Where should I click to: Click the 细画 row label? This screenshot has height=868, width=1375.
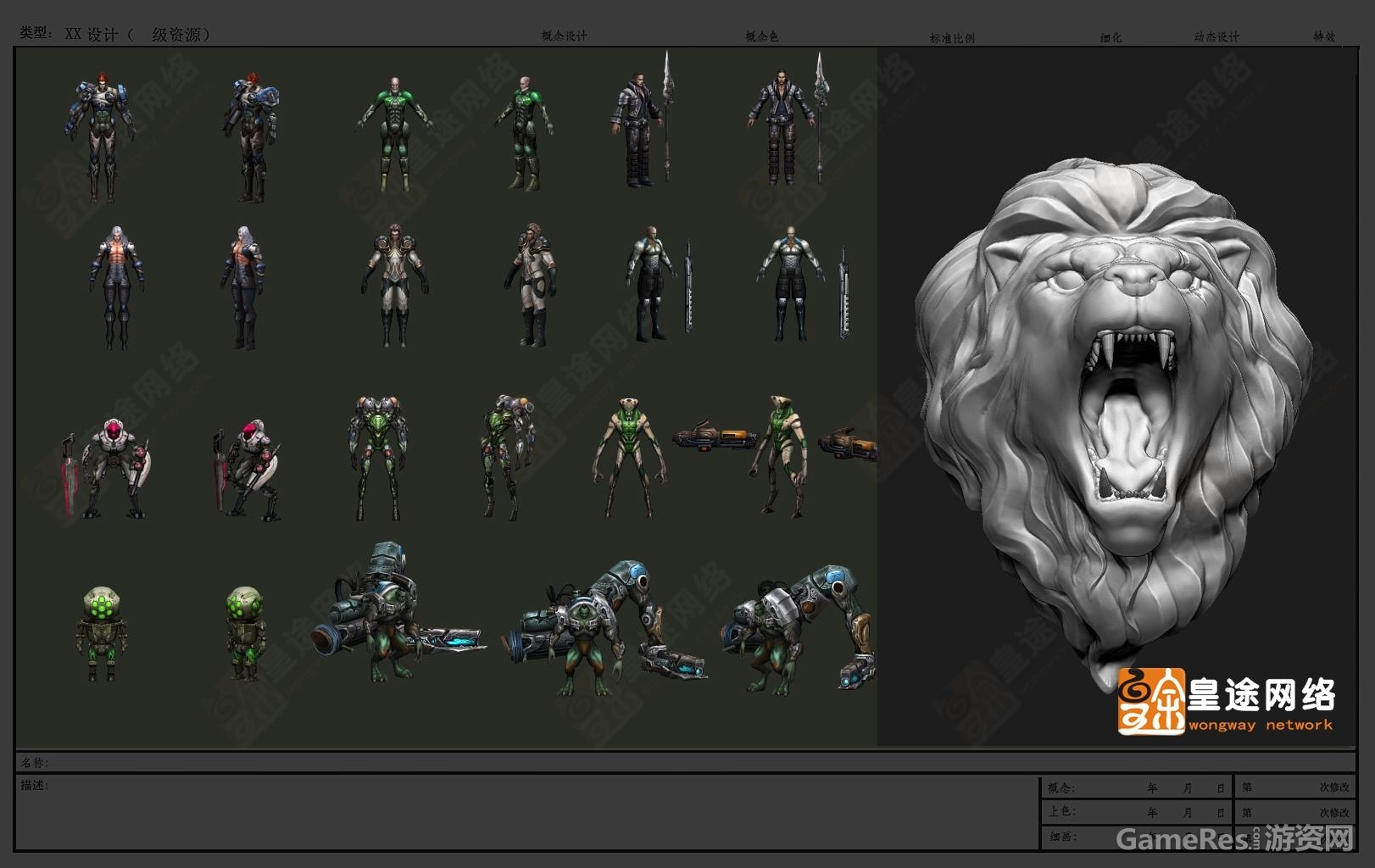(1063, 837)
